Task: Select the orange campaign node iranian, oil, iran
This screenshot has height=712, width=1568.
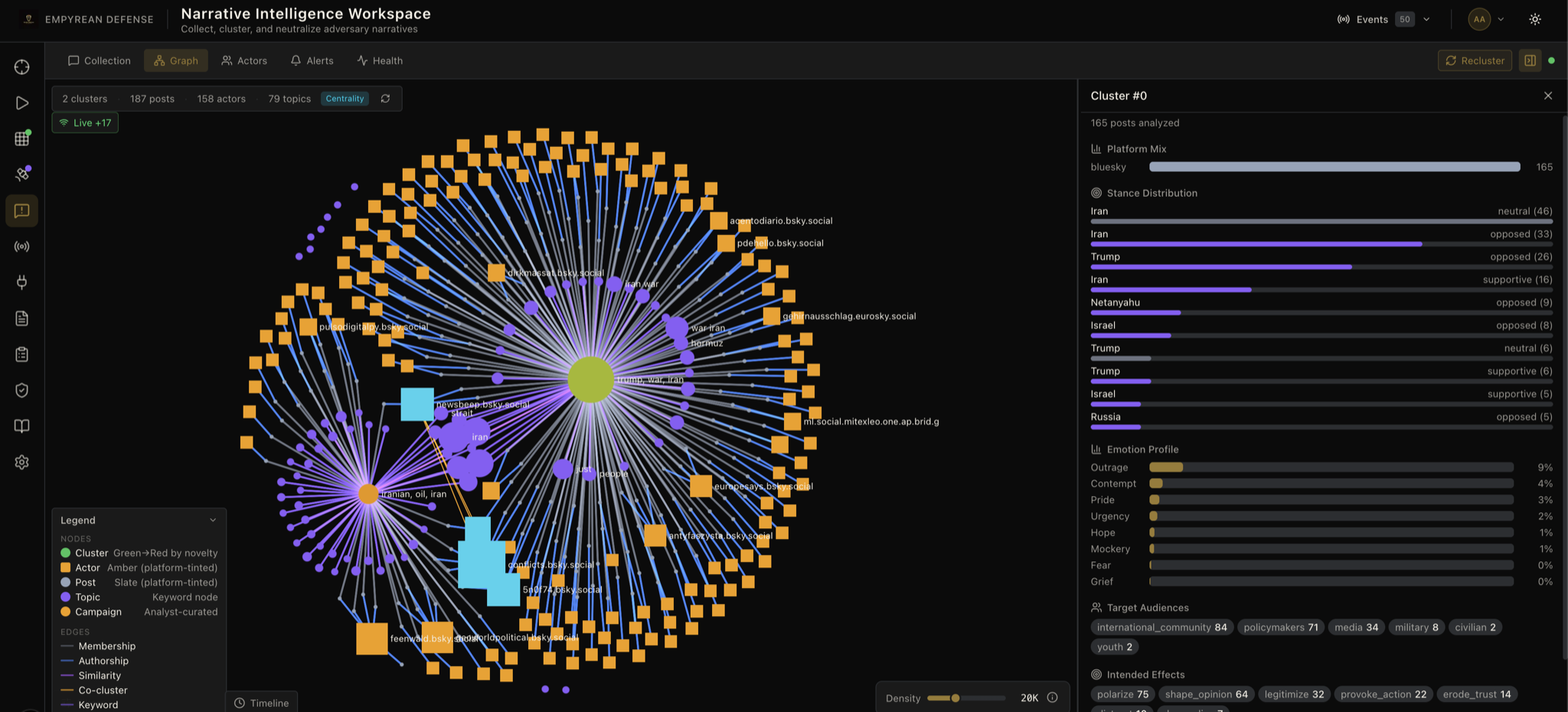Action: pyautogui.click(x=368, y=494)
